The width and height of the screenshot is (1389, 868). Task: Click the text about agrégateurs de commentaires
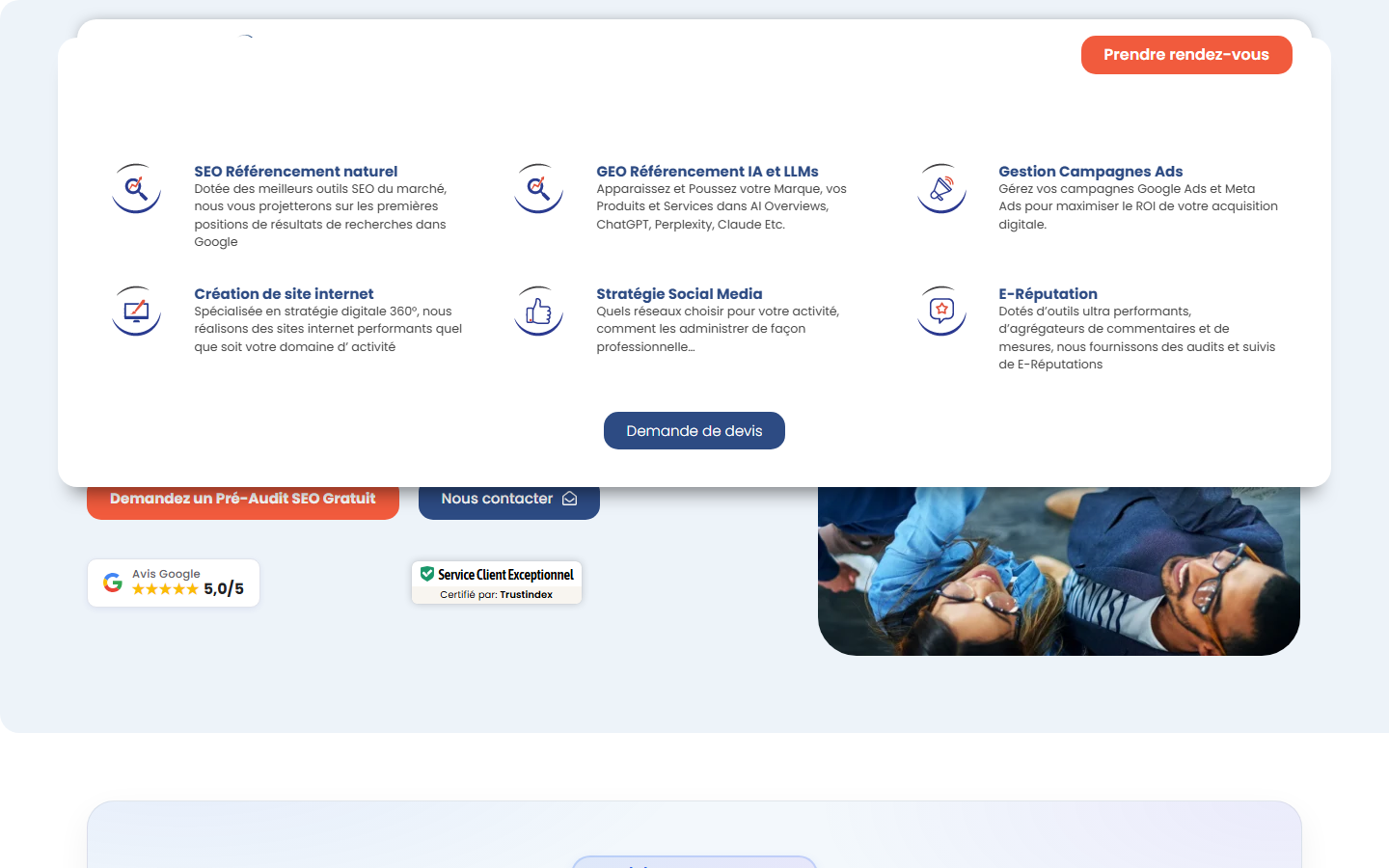point(1137,338)
